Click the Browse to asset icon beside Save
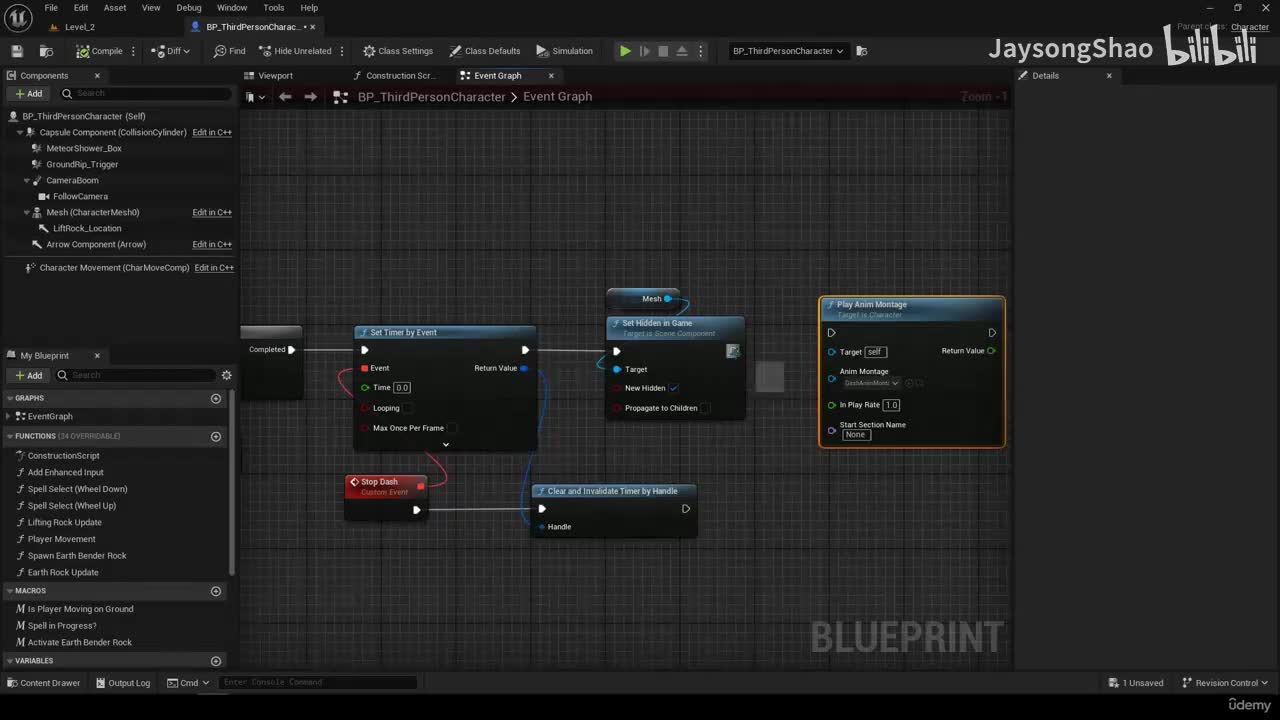The height and width of the screenshot is (720, 1280). (46, 51)
